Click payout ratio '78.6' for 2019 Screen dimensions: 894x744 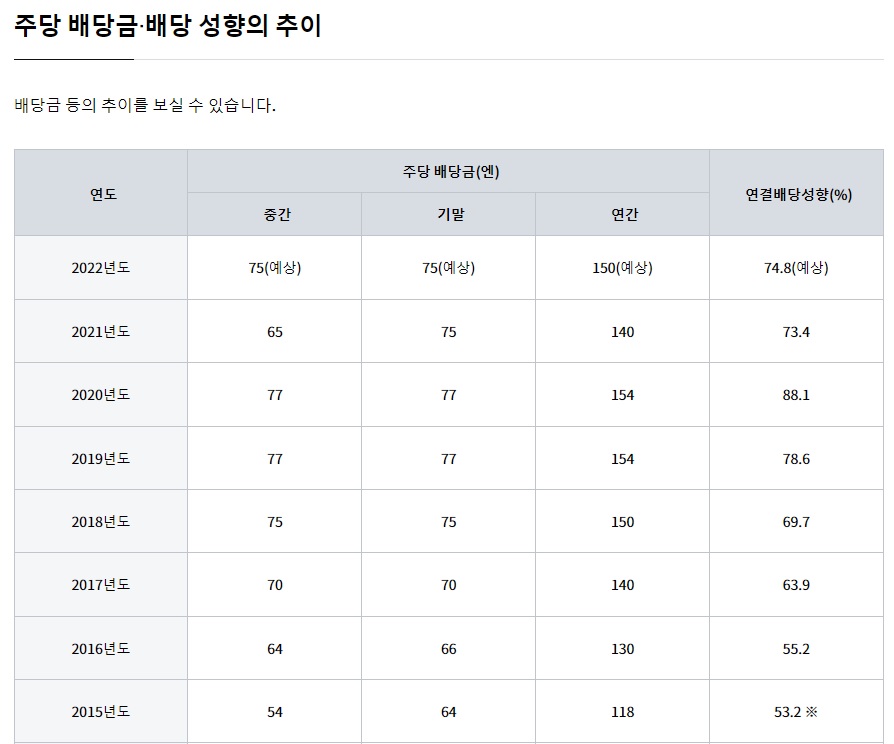pyautogui.click(x=796, y=459)
